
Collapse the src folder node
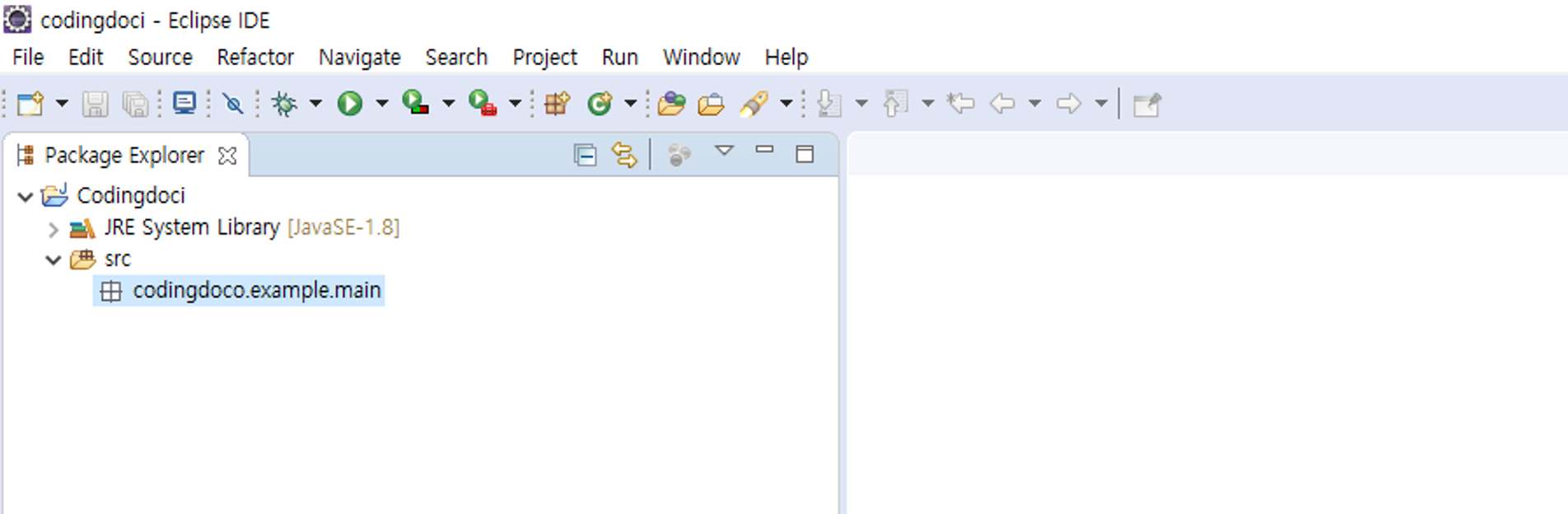pos(54,260)
